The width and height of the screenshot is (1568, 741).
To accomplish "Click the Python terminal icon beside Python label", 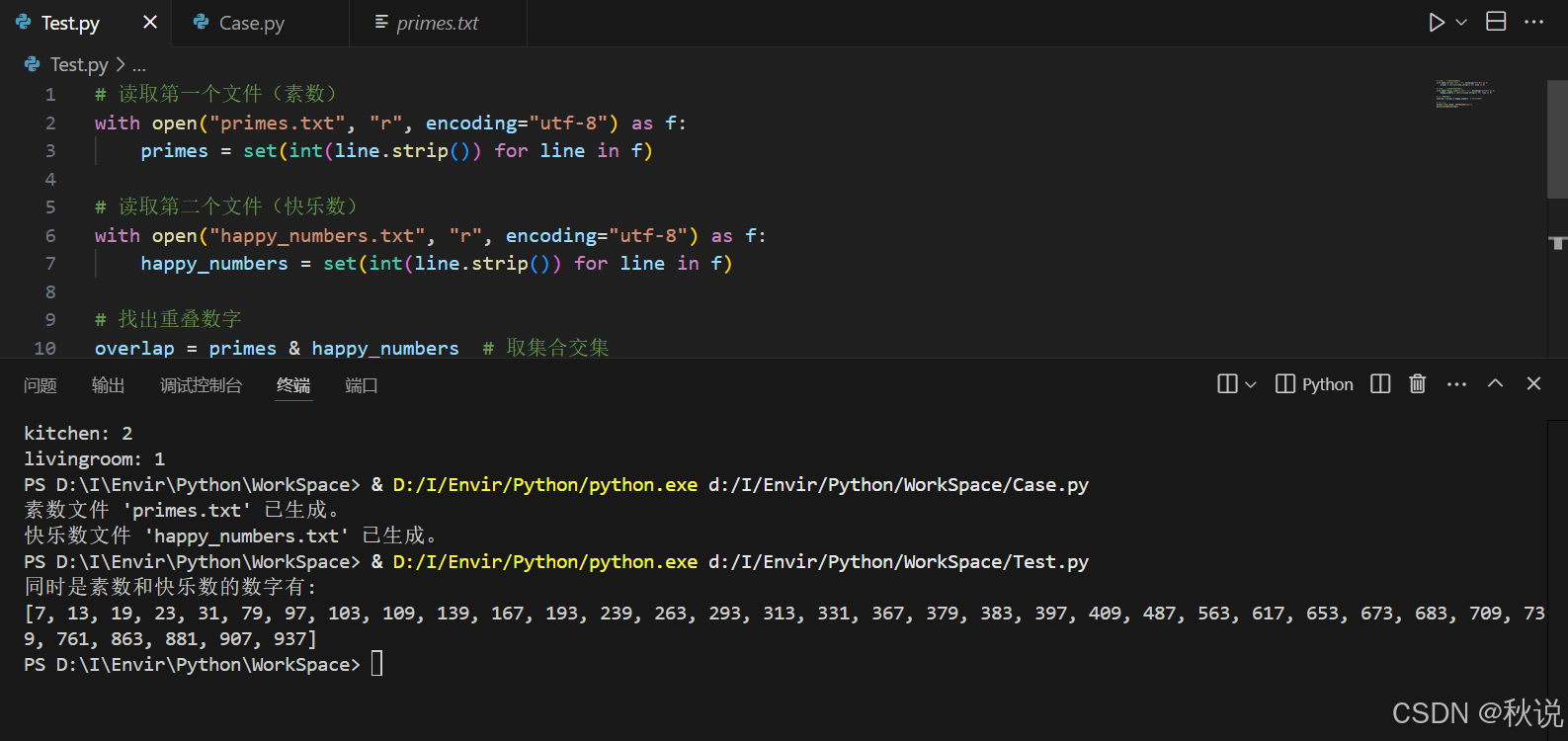I will [x=1285, y=384].
